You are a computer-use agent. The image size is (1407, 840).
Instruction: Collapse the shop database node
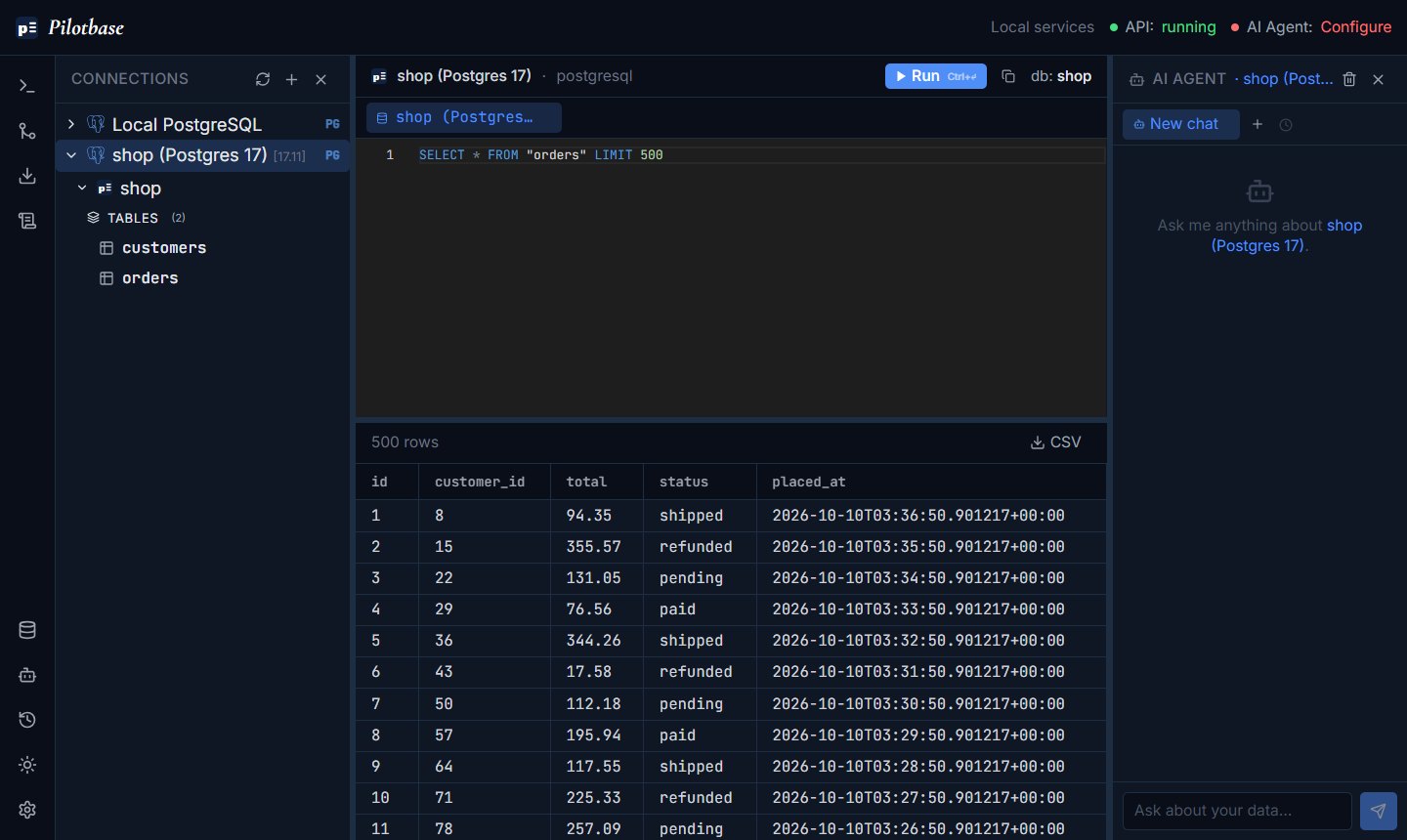point(82,189)
